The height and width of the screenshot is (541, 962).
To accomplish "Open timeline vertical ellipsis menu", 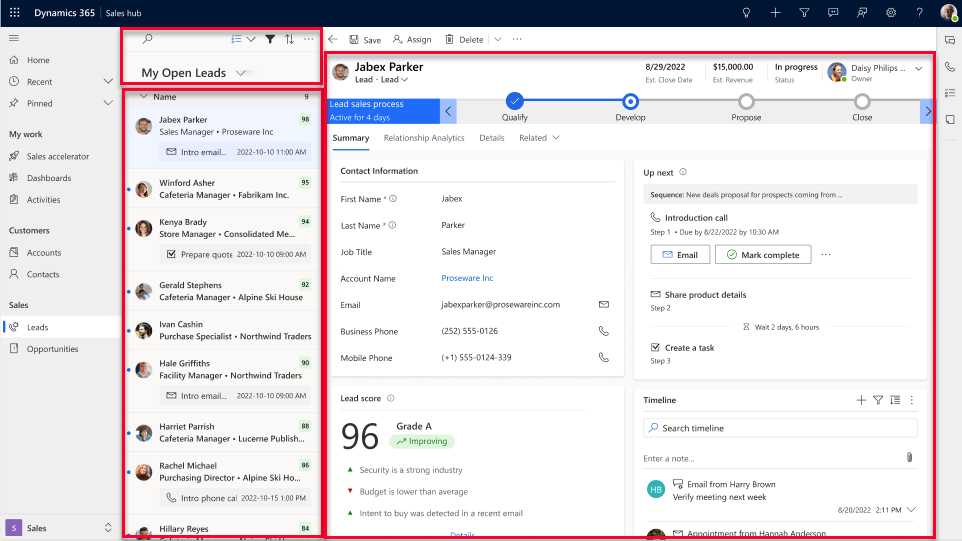I will 912,400.
